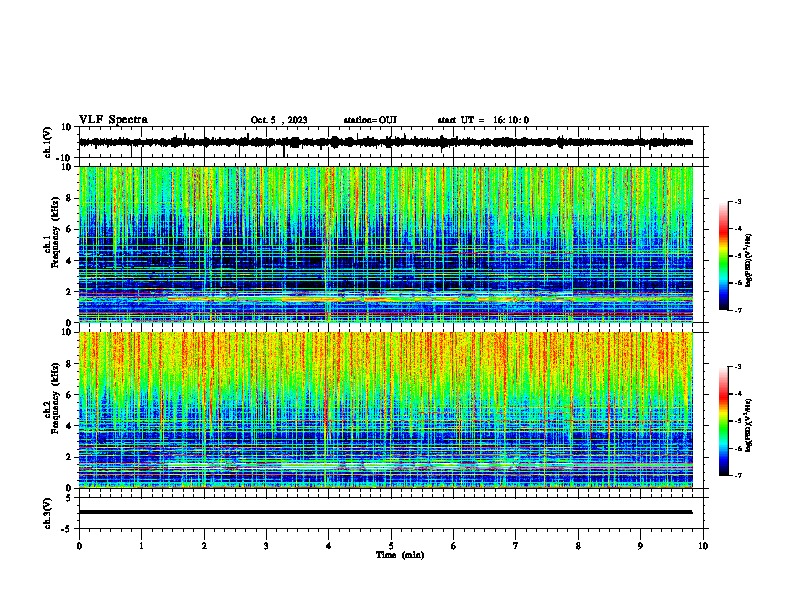Viewport: 792px width, 612px height.
Task: Click time axis tick label "9"
Action: click(x=640, y=546)
